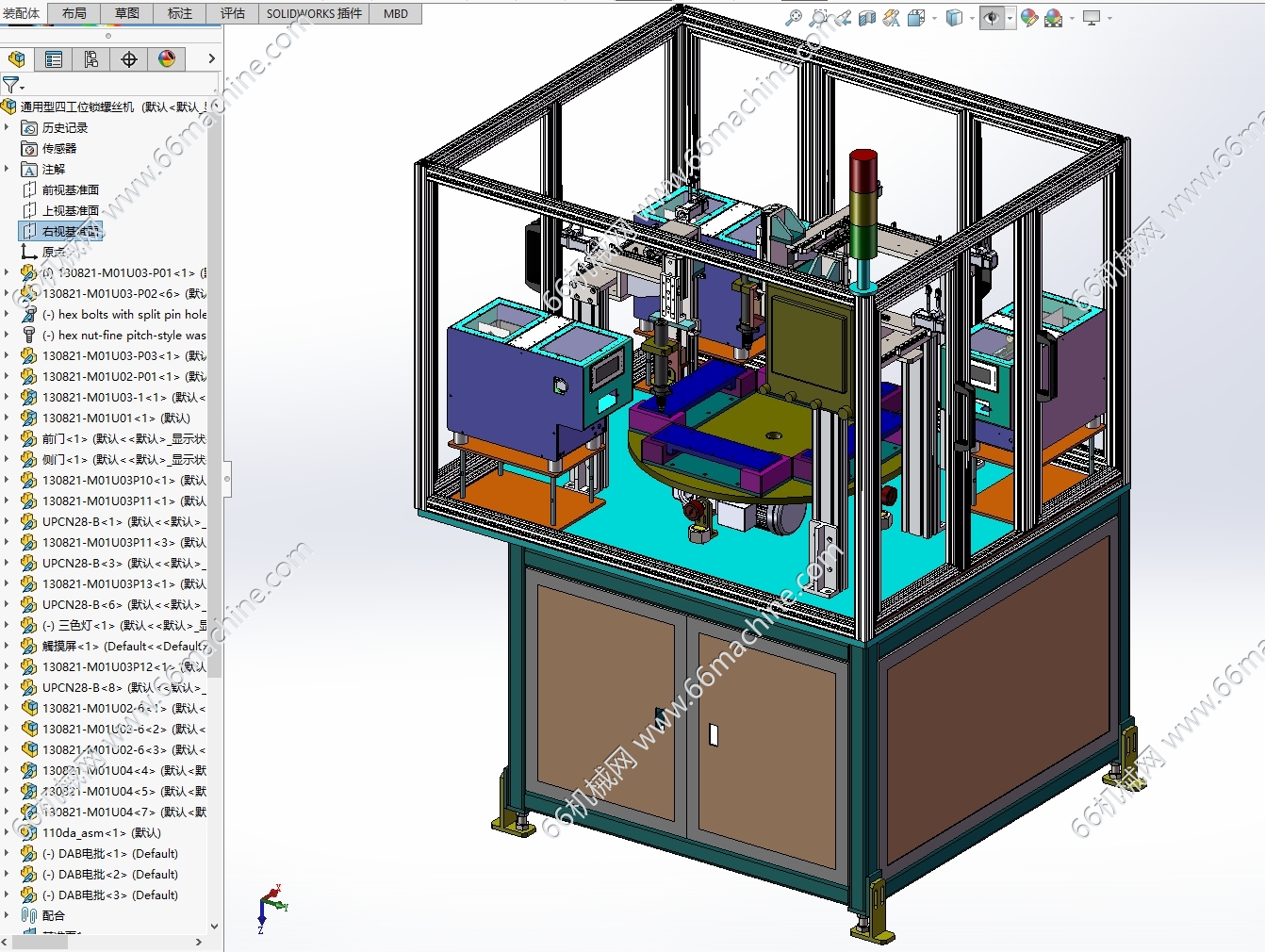Click the scroll-down arrow of the tree
The width and height of the screenshot is (1265, 952).
click(214, 926)
